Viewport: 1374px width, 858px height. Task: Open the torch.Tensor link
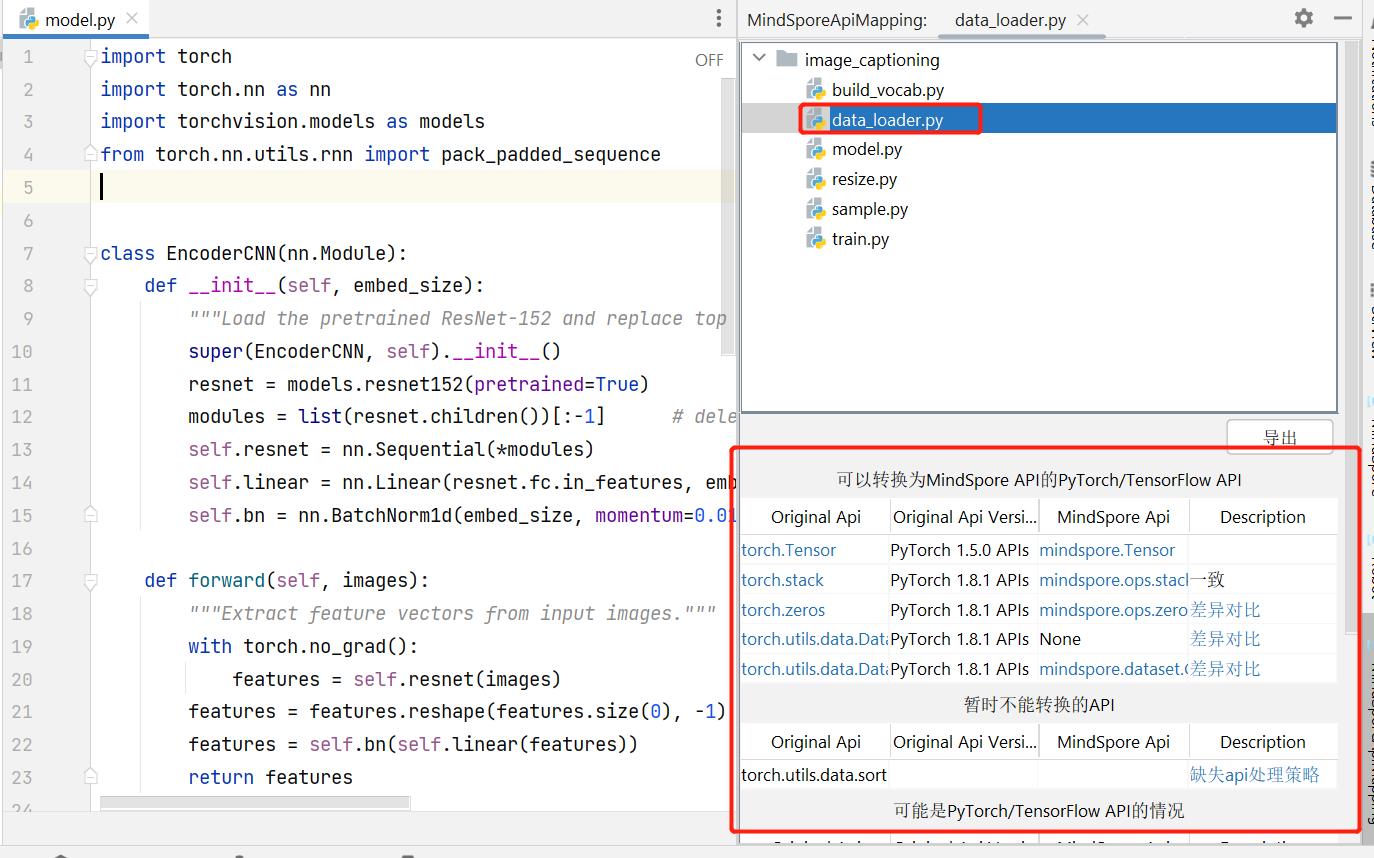coord(789,550)
